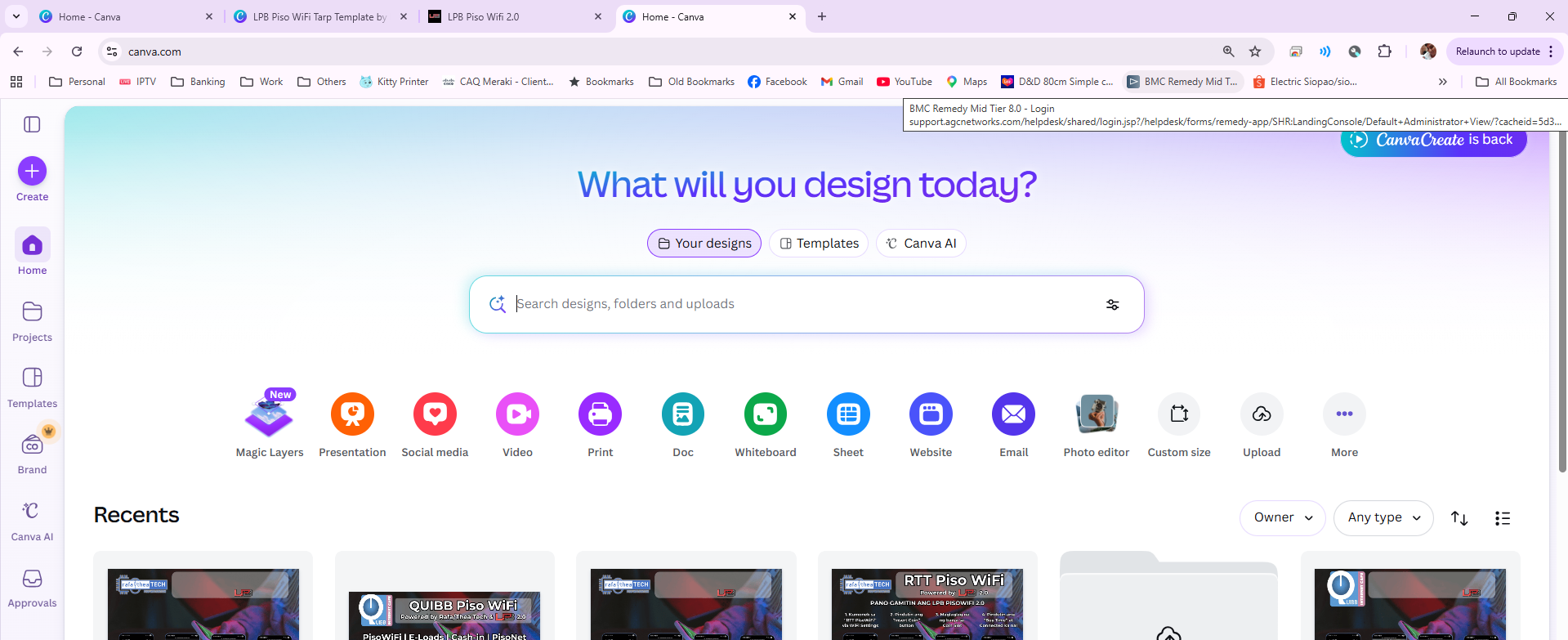Switch Recents to list view
This screenshot has height=640, width=1568.
pyautogui.click(x=1502, y=518)
